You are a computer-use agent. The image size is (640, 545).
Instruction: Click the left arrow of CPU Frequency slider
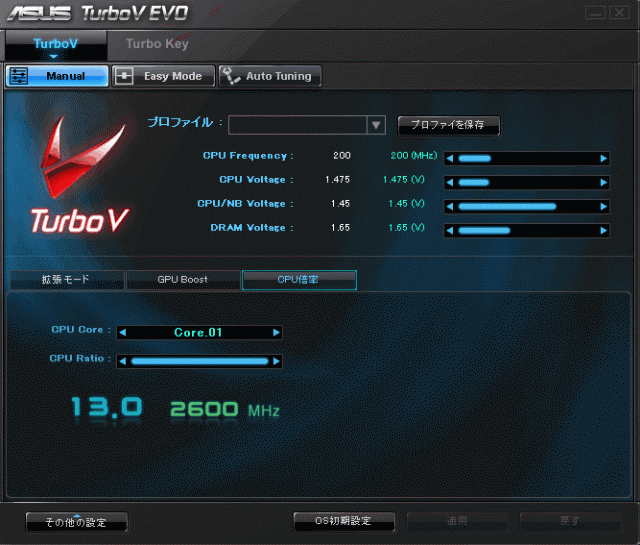click(449, 158)
